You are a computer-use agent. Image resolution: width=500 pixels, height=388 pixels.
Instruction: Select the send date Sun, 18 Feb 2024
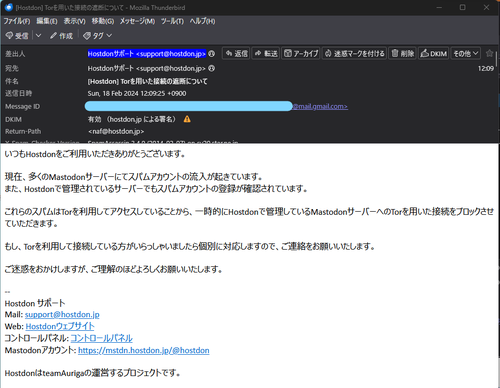137,94
